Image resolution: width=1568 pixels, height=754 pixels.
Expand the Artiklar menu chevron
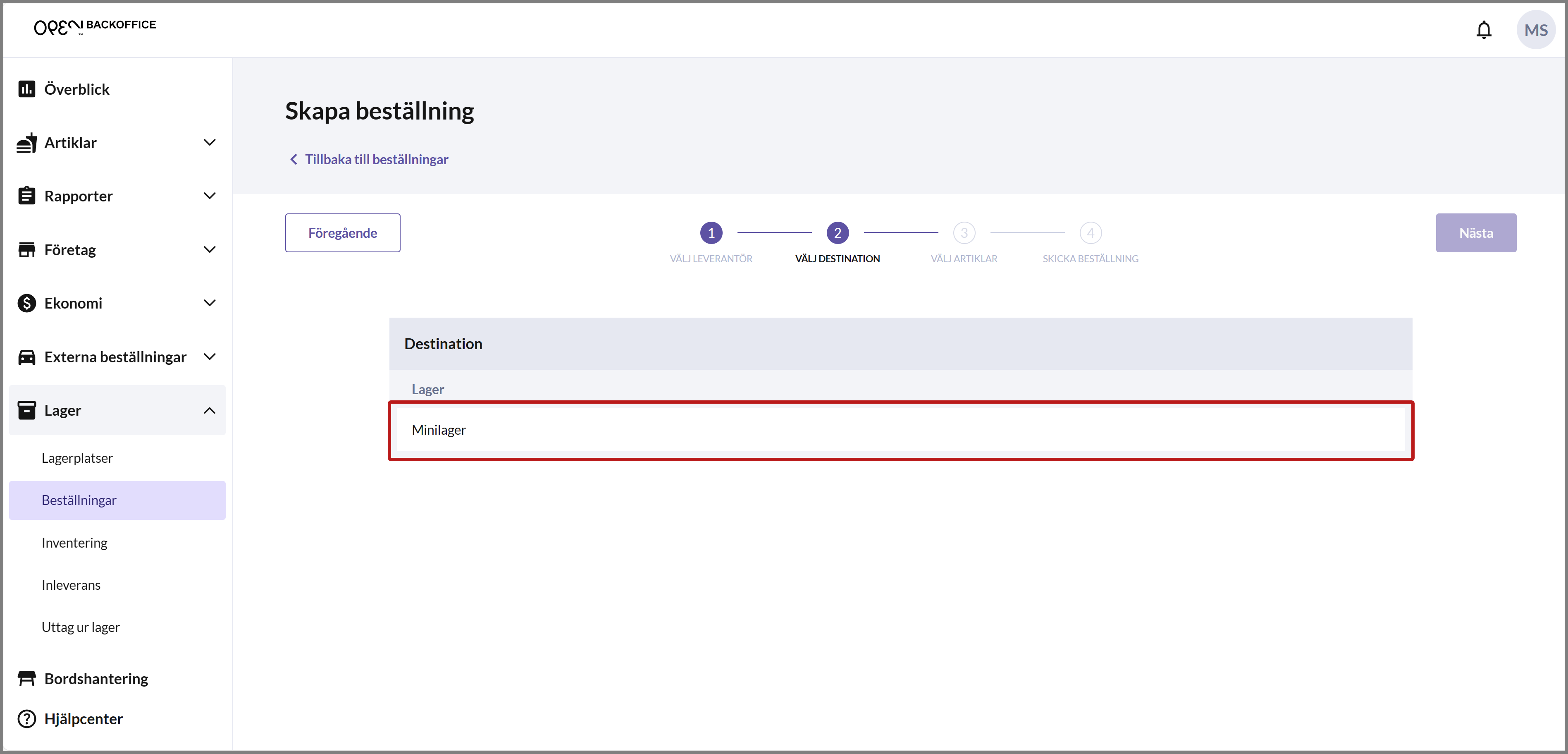point(210,143)
